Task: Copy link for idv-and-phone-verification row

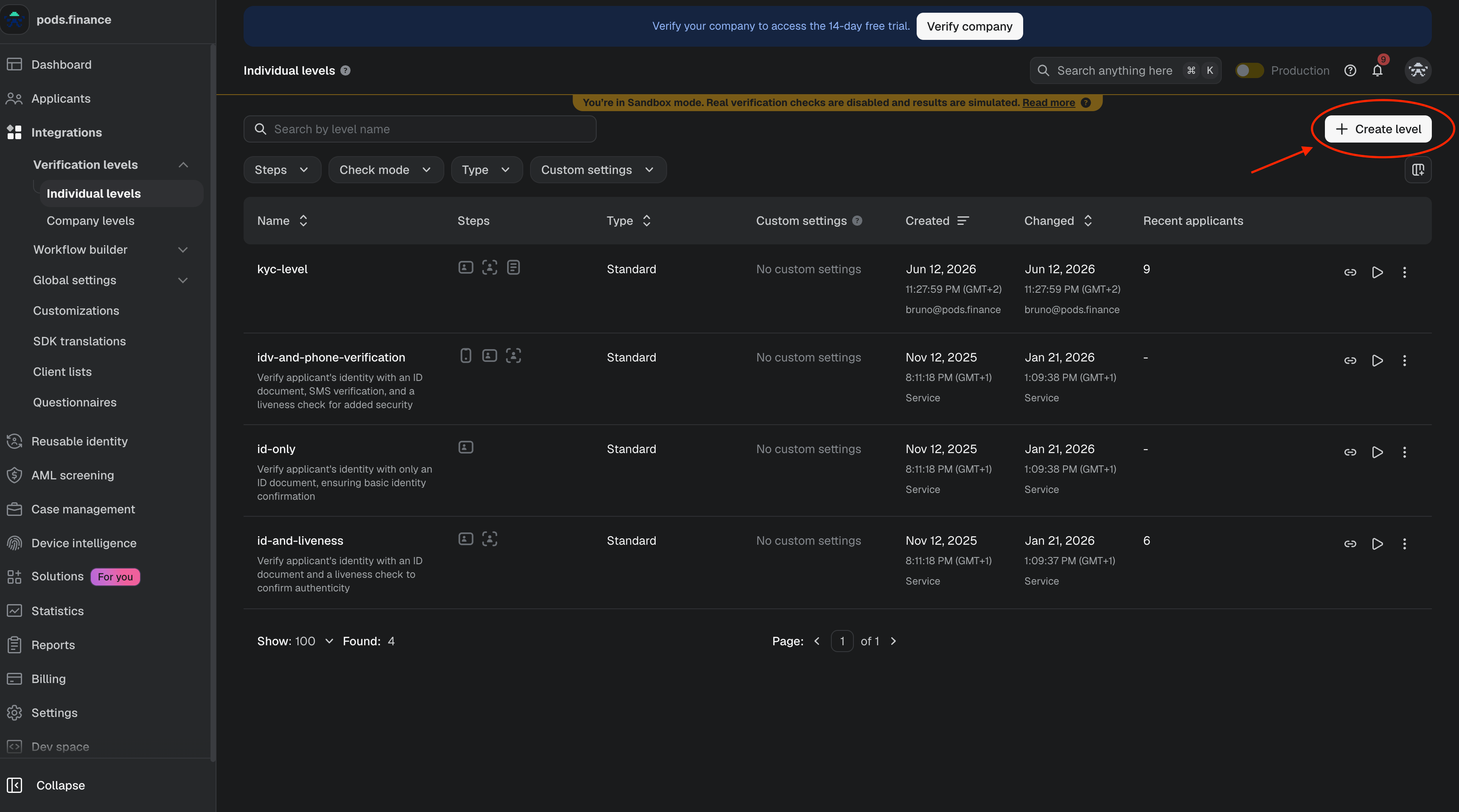Action: (x=1350, y=361)
